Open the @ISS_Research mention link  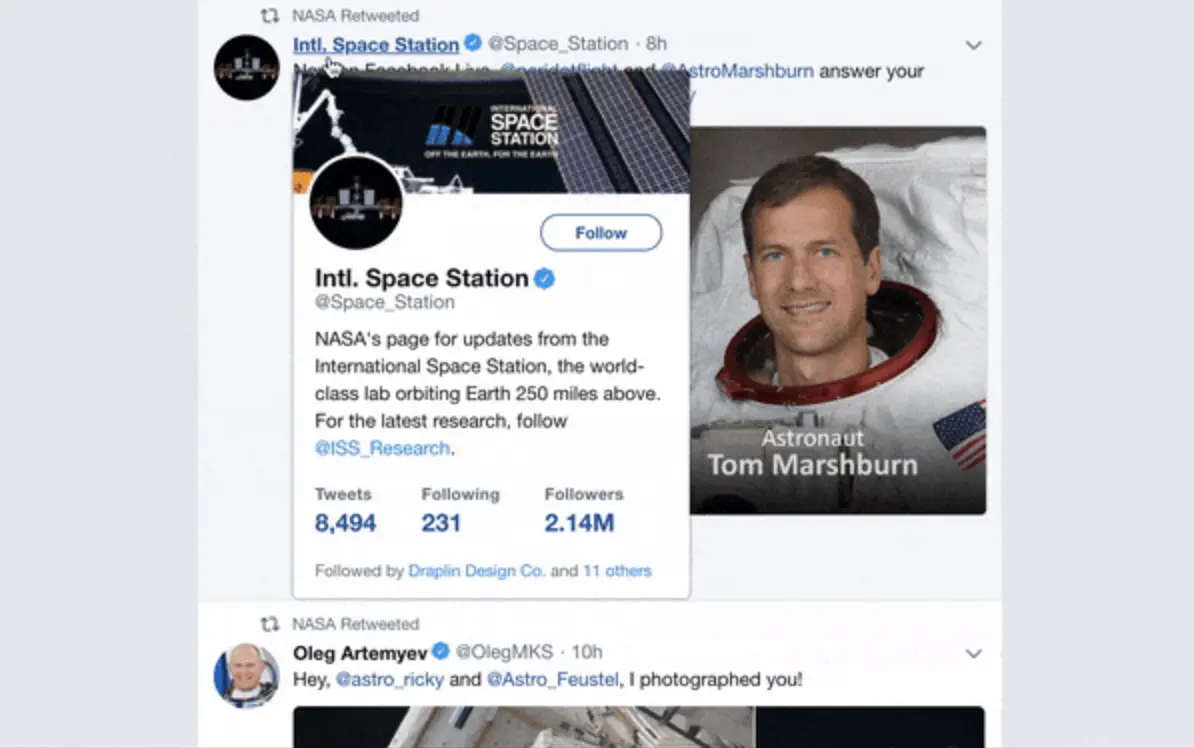click(x=382, y=449)
